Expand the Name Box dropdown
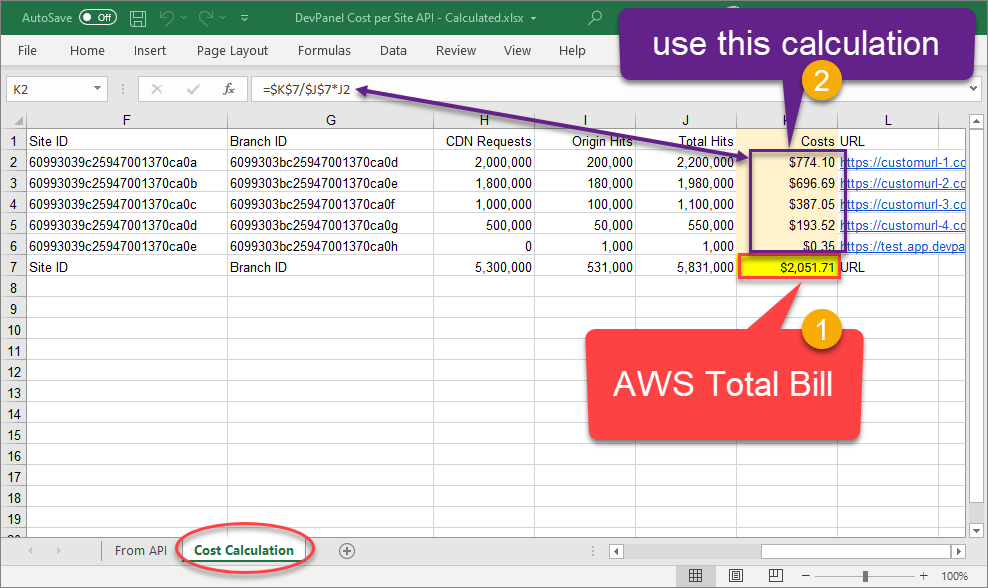The width and height of the screenshot is (988, 588). click(97, 89)
